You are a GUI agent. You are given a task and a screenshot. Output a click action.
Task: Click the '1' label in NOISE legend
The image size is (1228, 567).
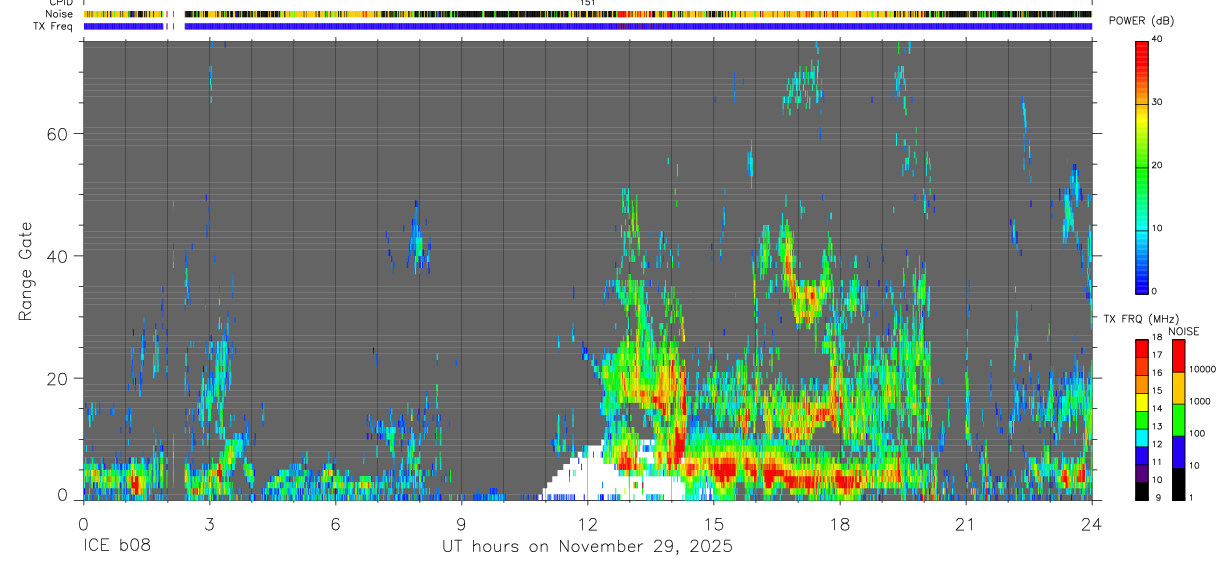click(x=1191, y=497)
